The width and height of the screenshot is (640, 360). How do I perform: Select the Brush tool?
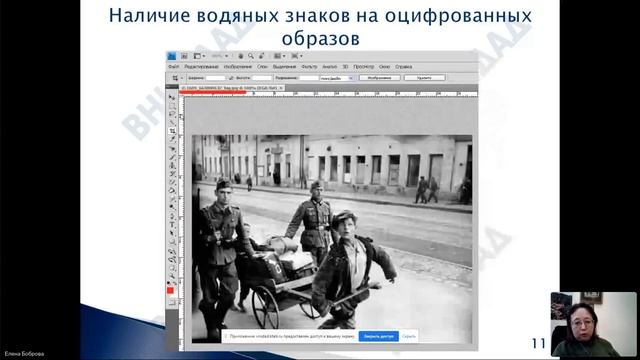coord(172,157)
